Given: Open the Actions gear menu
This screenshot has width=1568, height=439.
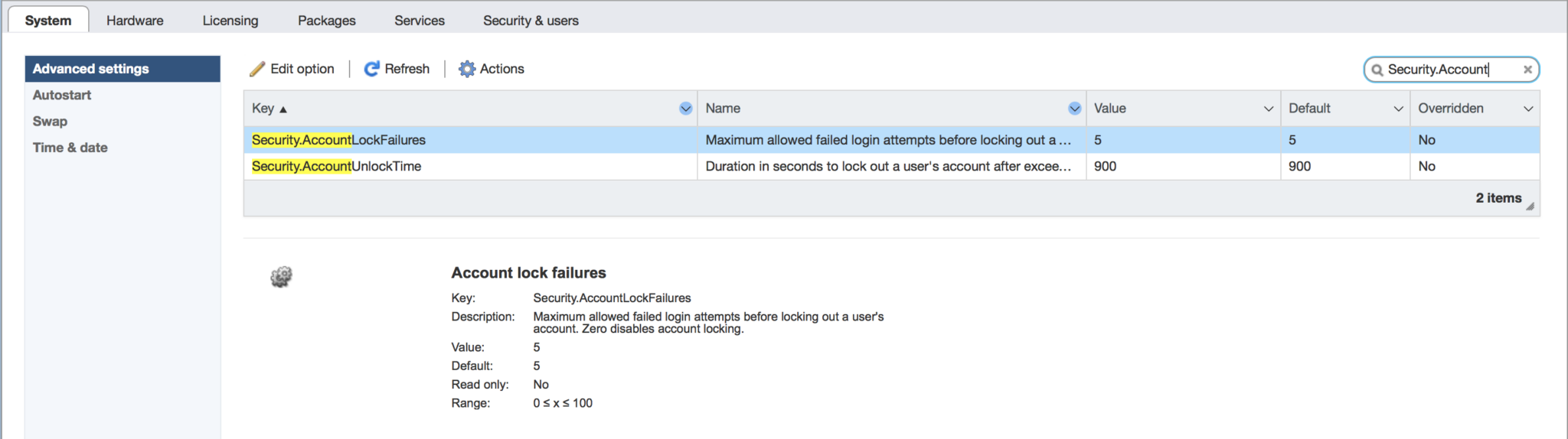Looking at the screenshot, I should pos(467,70).
